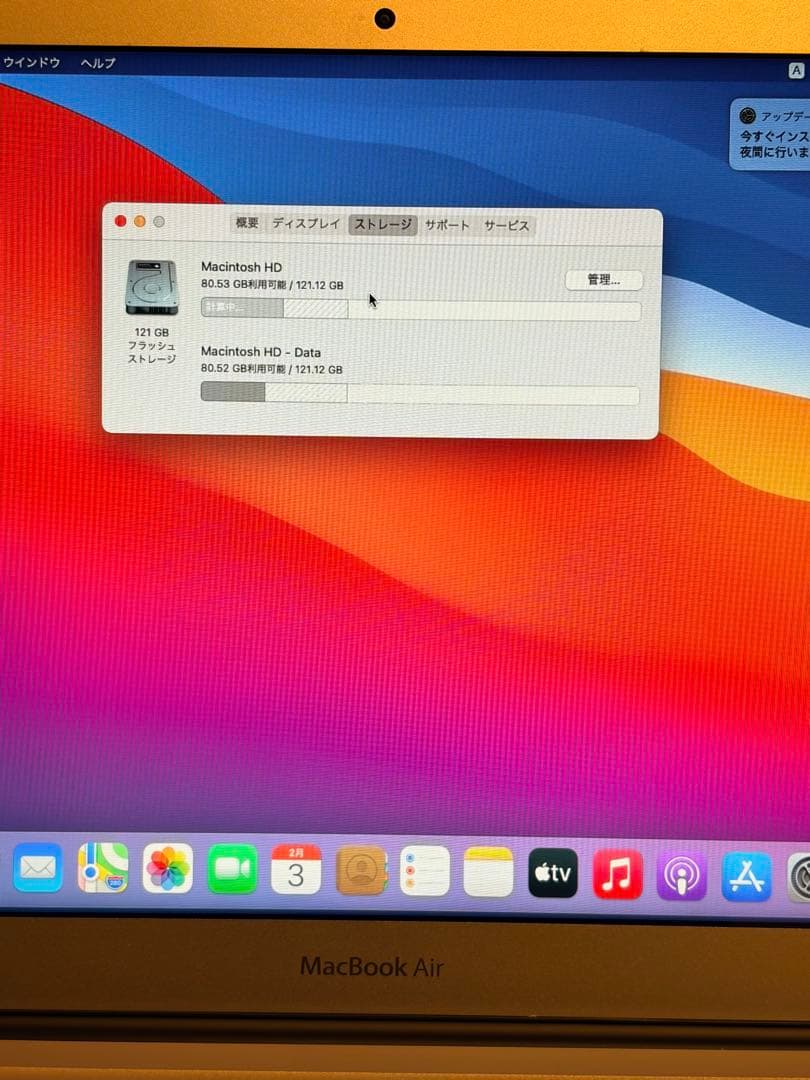Screen dimensions: 810x1080
Task: Select the Contacts app icon
Action: pos(360,869)
